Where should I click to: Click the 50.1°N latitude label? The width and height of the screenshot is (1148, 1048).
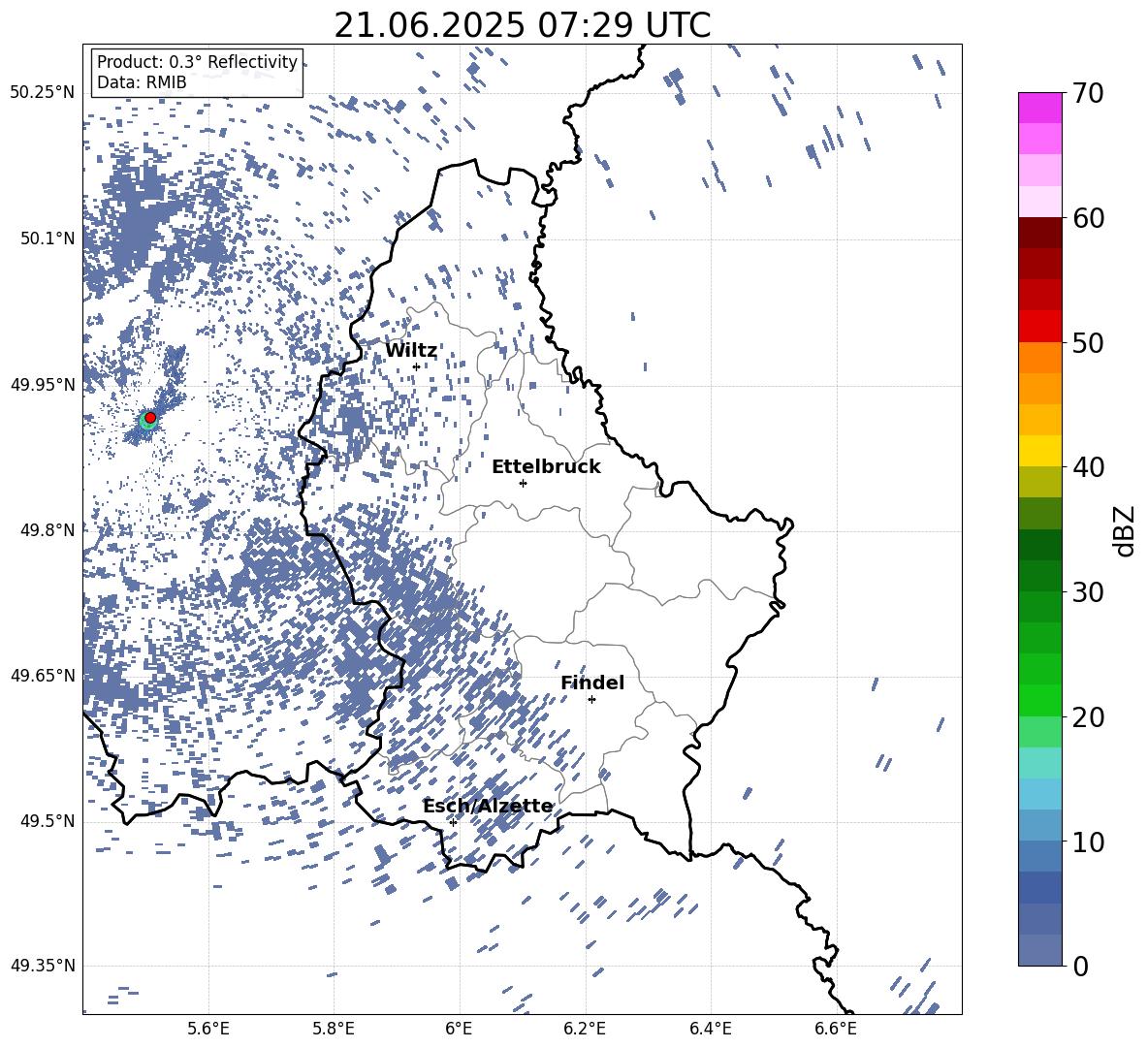pos(48,238)
